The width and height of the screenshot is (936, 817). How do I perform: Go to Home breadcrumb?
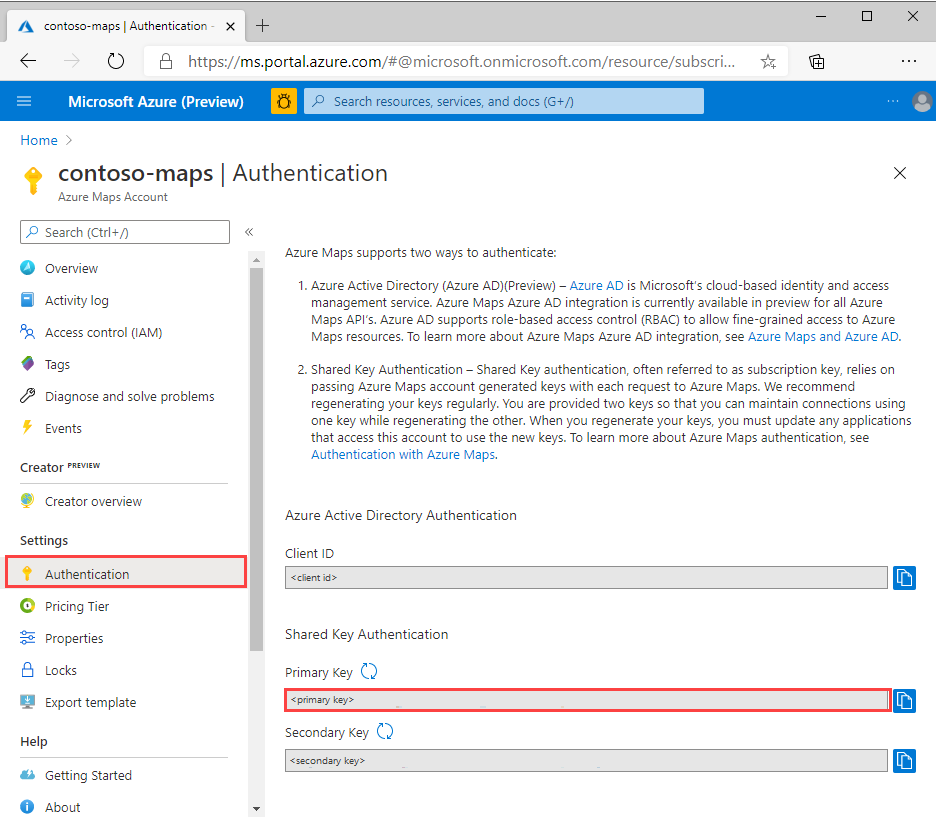point(39,140)
